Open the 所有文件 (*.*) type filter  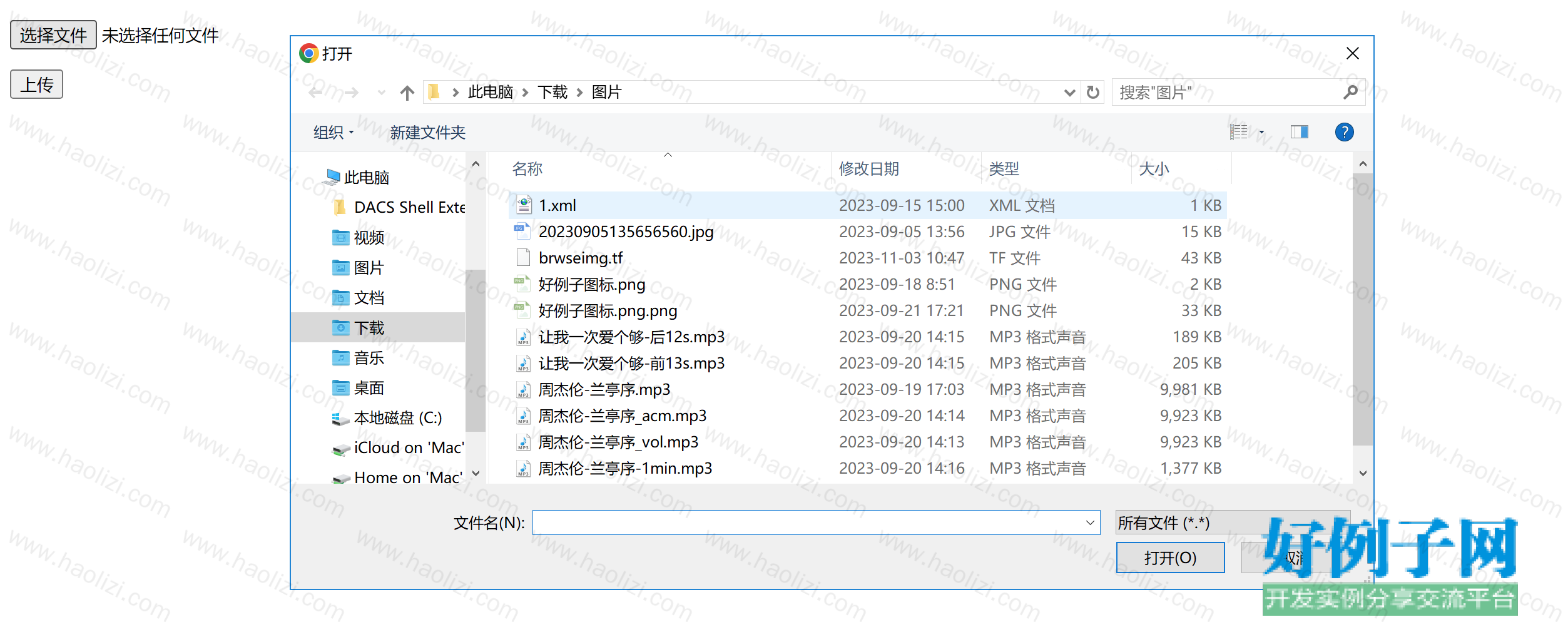click(x=1233, y=523)
